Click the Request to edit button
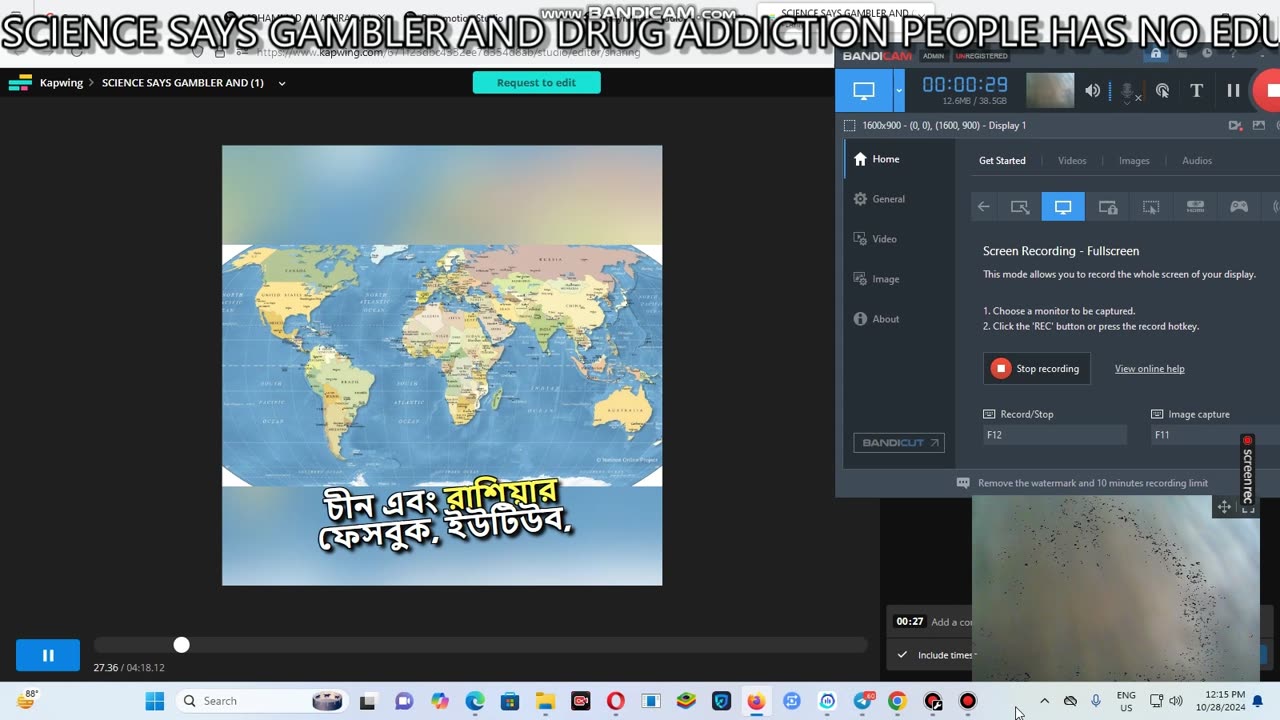This screenshot has height=720, width=1280. tap(536, 82)
